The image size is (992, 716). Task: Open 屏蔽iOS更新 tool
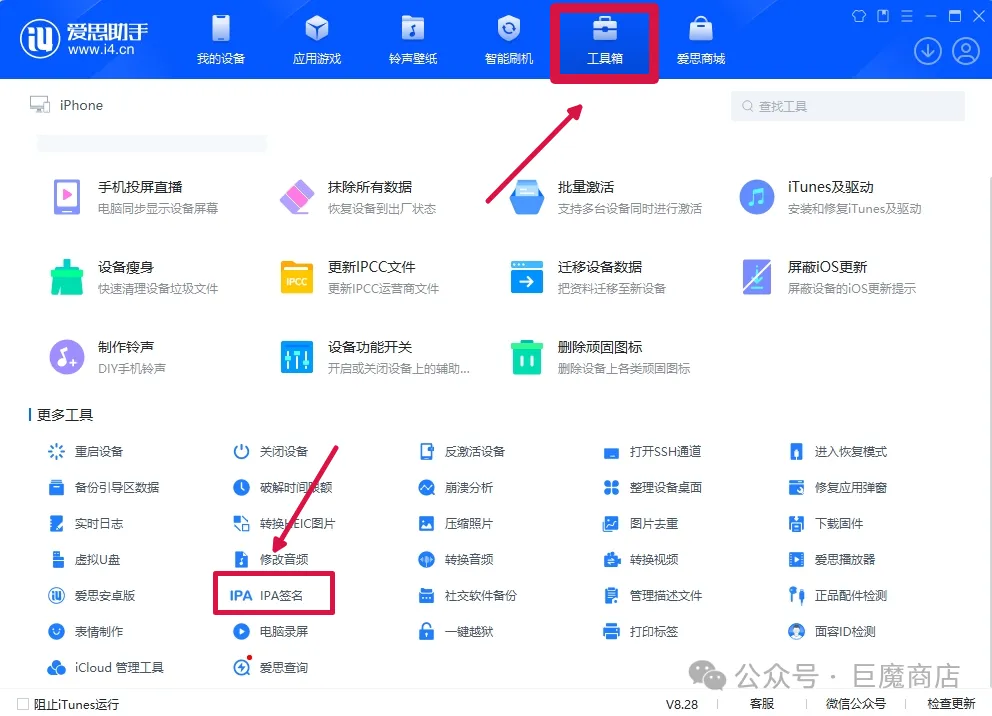click(x=829, y=277)
